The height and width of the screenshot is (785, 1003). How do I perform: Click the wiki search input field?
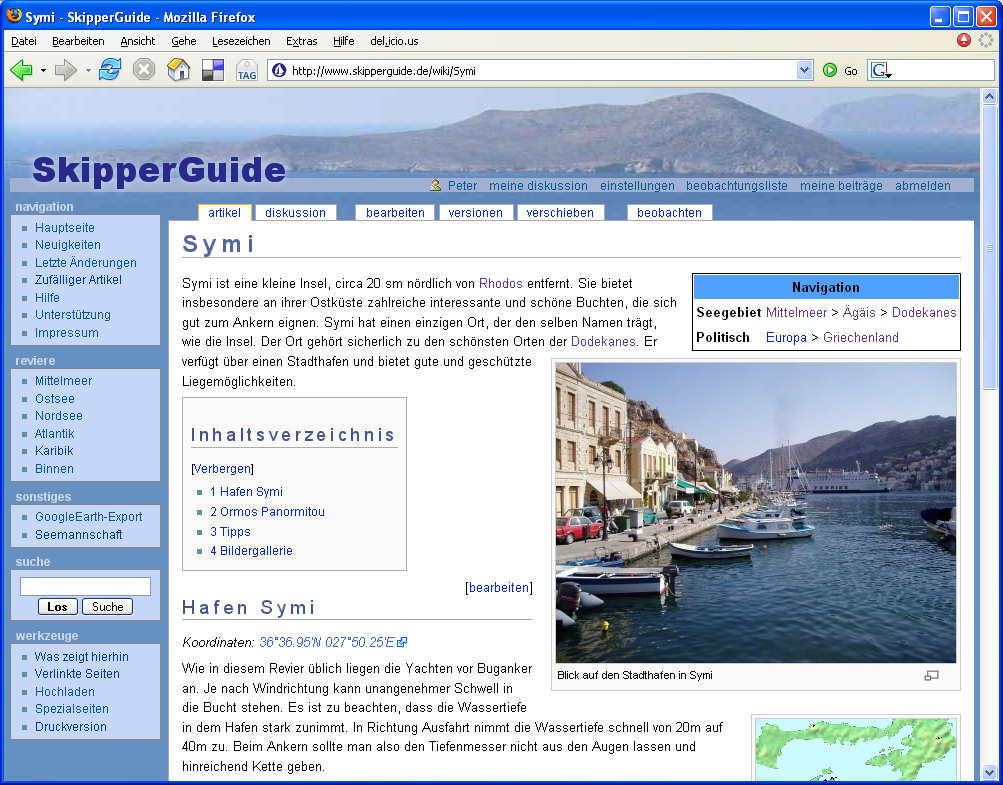(85, 587)
